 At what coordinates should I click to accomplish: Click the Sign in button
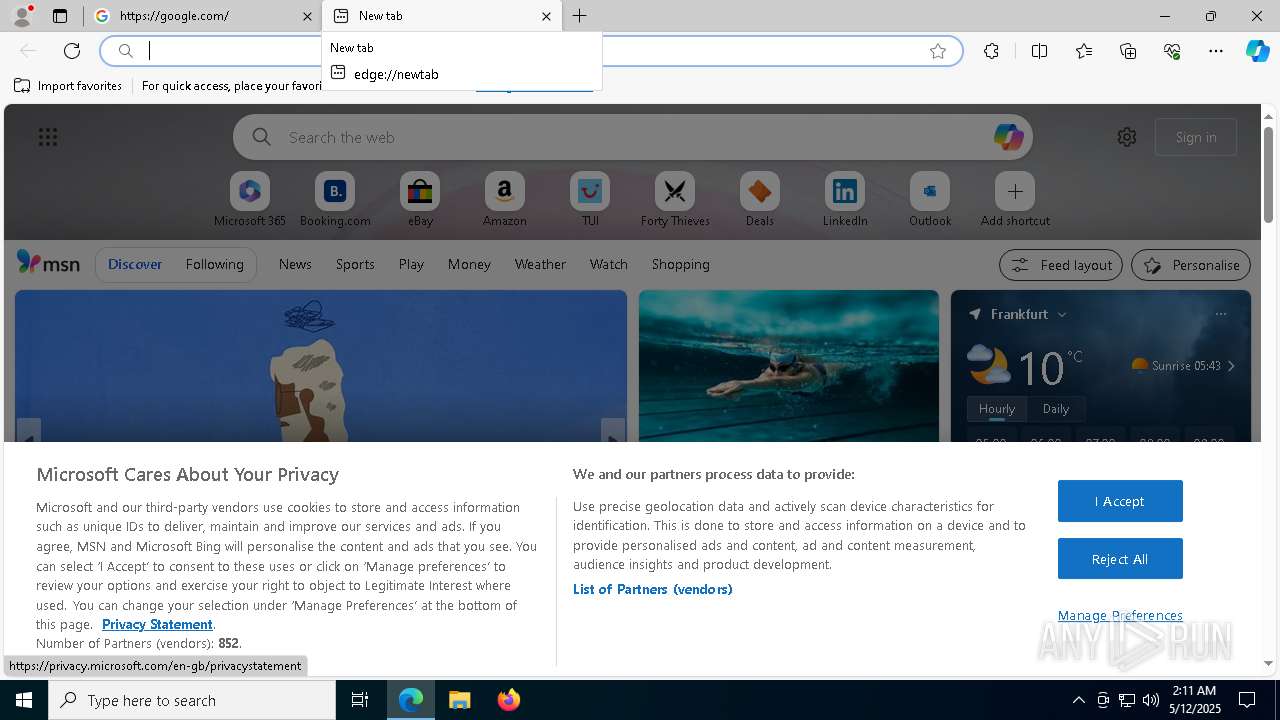(x=1196, y=137)
